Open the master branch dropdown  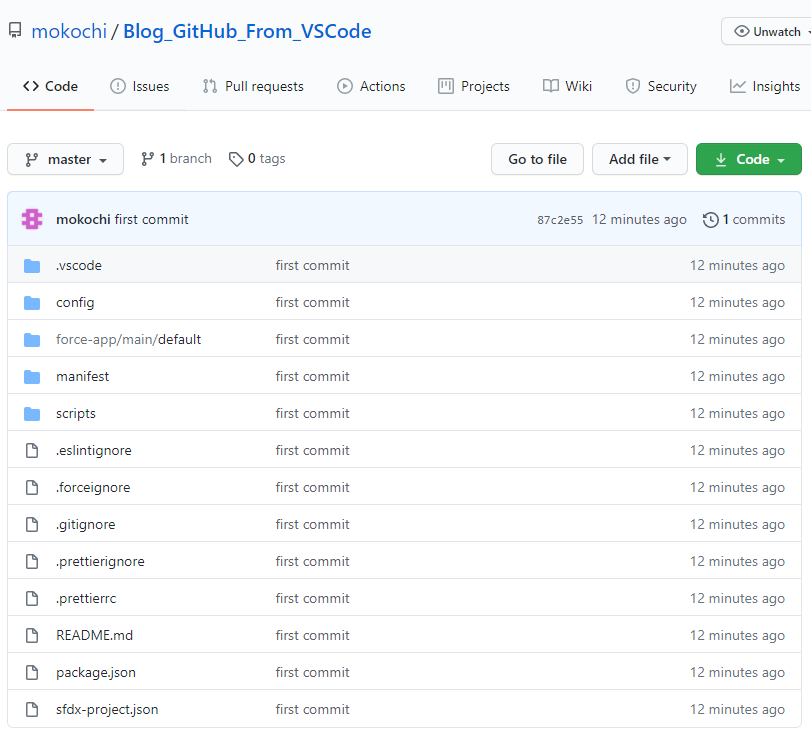65,159
